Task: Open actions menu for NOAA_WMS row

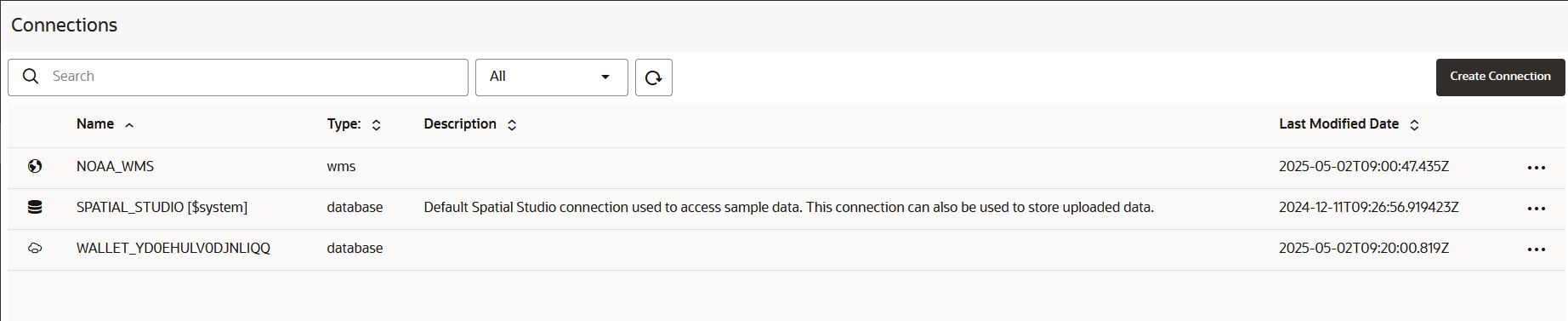Action: (1536, 168)
